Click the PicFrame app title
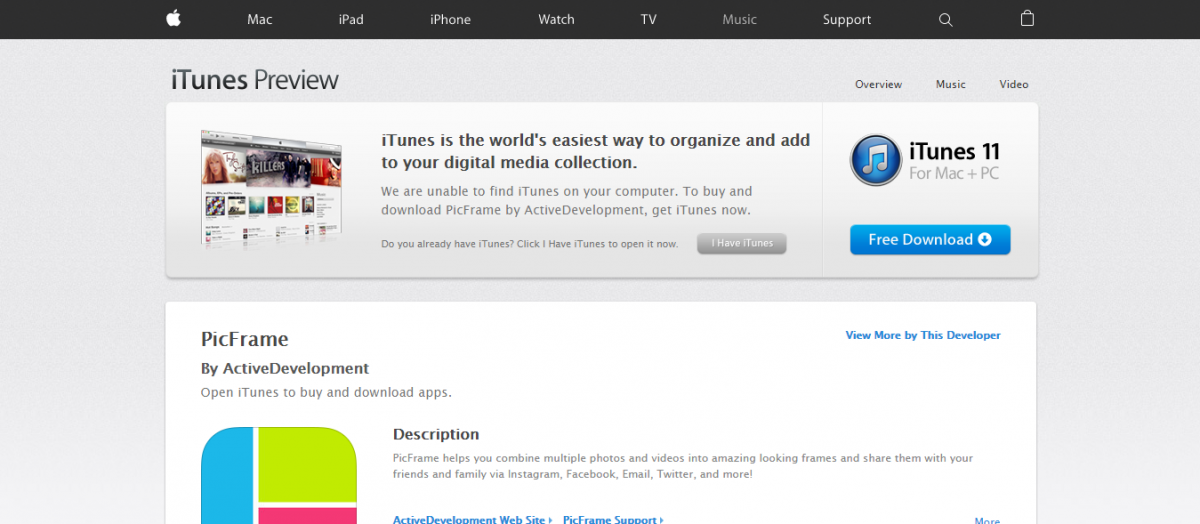 pyautogui.click(x=245, y=339)
